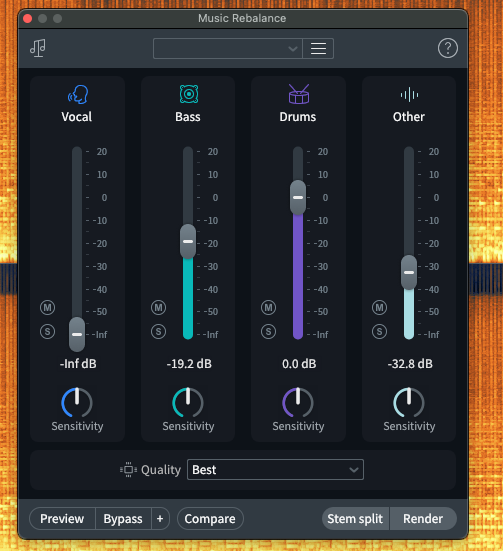Click the Compare button

(x=210, y=519)
